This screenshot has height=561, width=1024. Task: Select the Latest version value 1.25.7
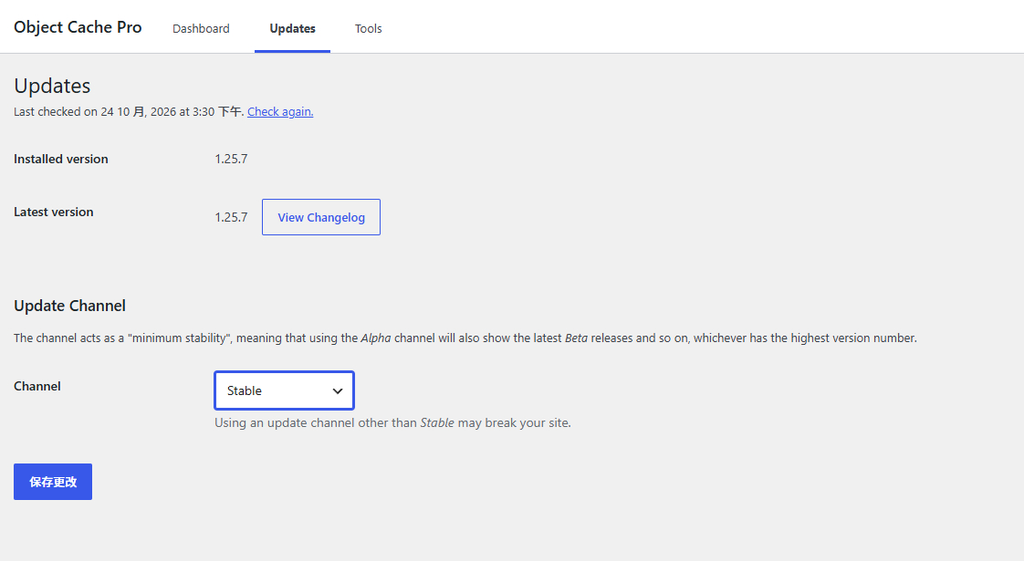pyautogui.click(x=231, y=217)
